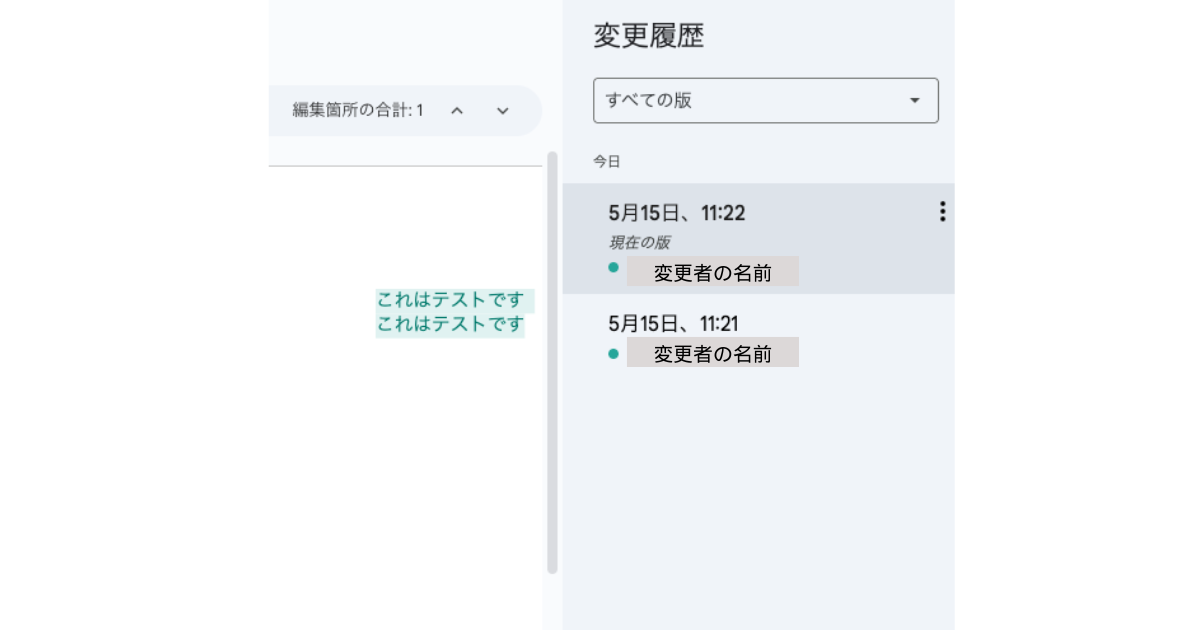This screenshot has height=630, width=1200.
Task: Click second highlighted これはテストです line
Action: pyautogui.click(x=451, y=324)
